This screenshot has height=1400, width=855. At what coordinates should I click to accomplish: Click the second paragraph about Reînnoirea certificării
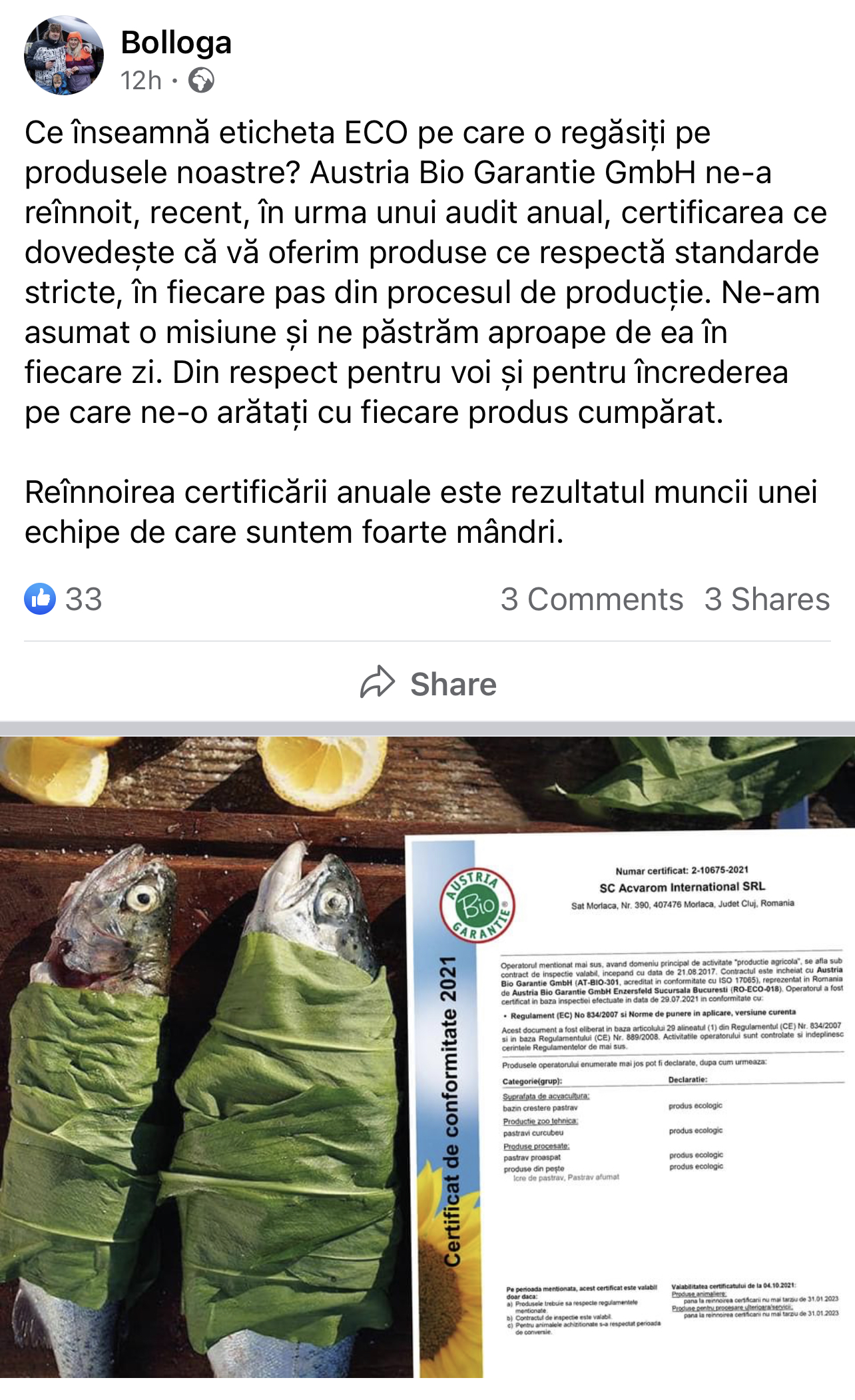coord(421,512)
